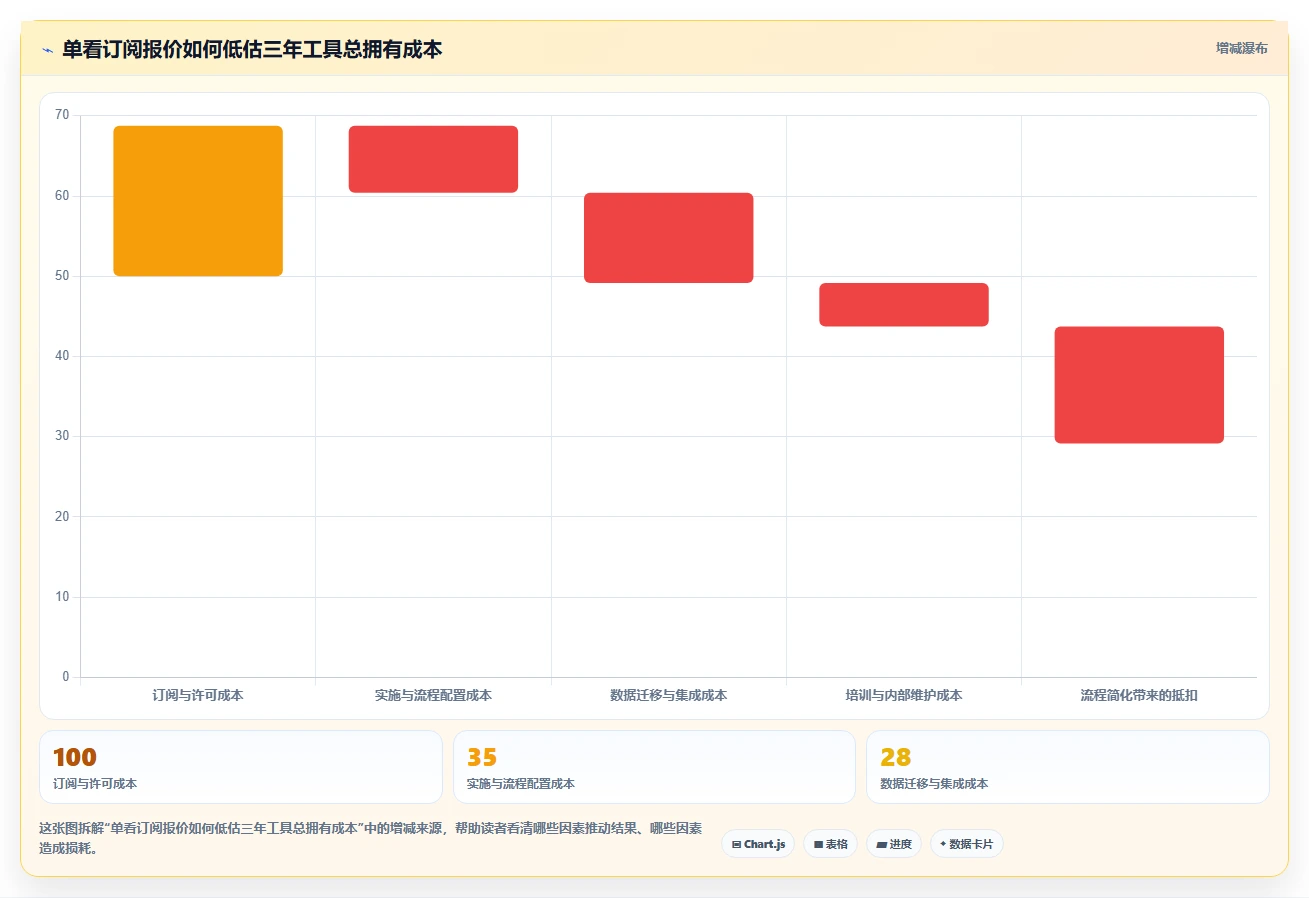Open the data card showing value 35
This screenshot has height=898, width=1309.
tap(654, 767)
